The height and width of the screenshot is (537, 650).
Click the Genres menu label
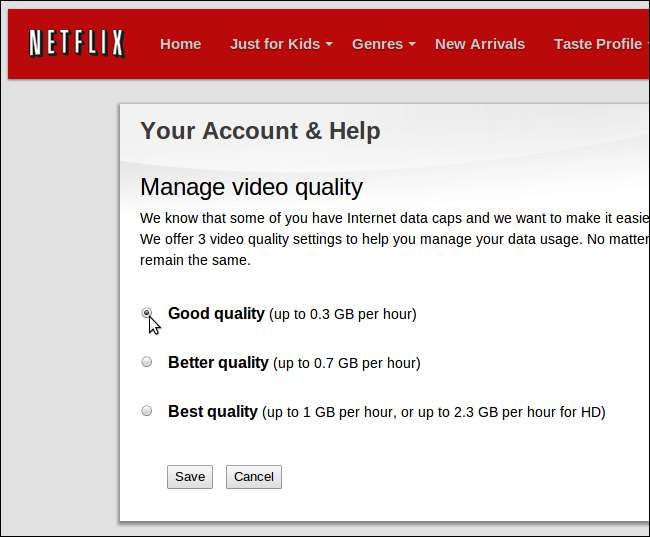click(377, 44)
